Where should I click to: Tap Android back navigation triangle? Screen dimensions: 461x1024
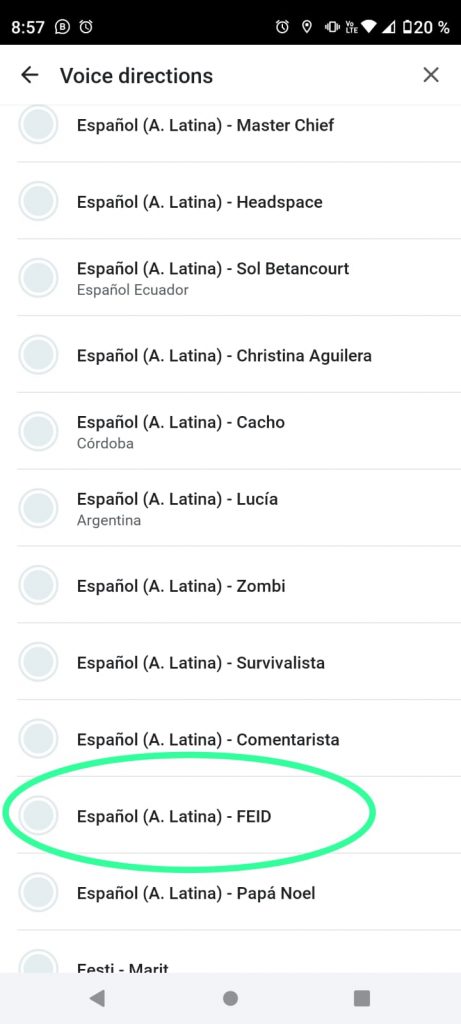97,998
